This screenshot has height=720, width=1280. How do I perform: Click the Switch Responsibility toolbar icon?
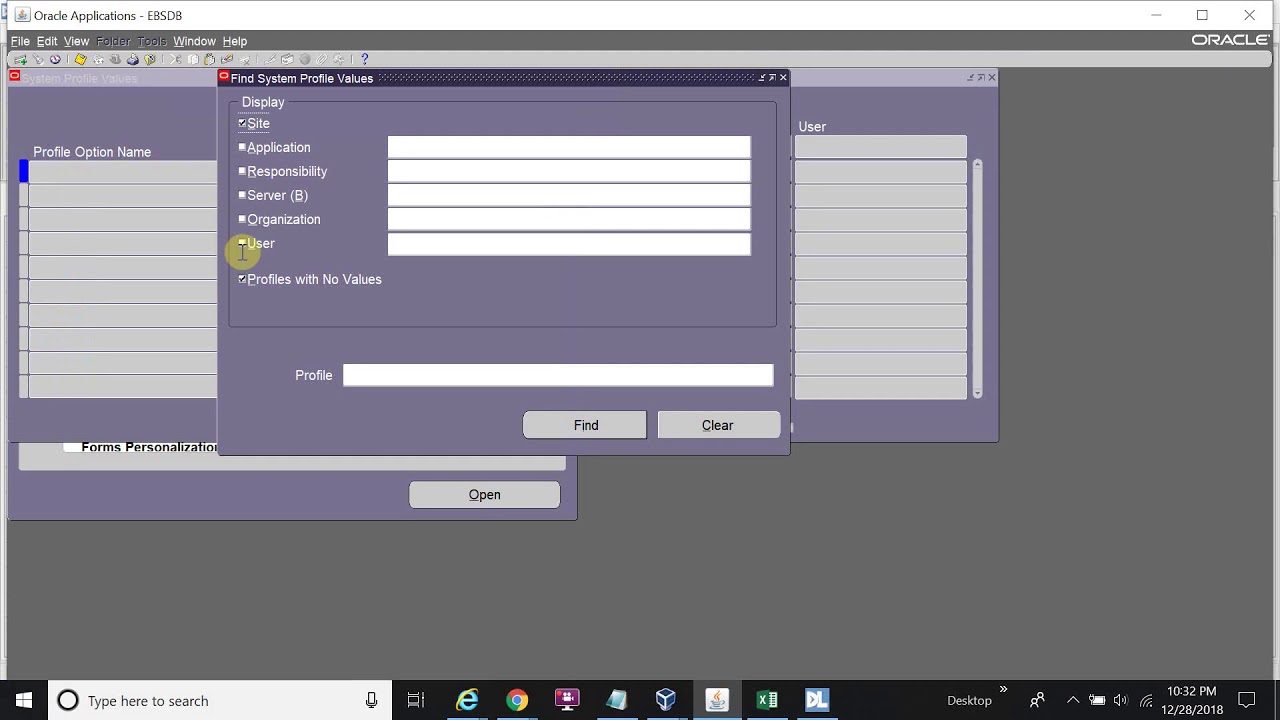tap(115, 60)
